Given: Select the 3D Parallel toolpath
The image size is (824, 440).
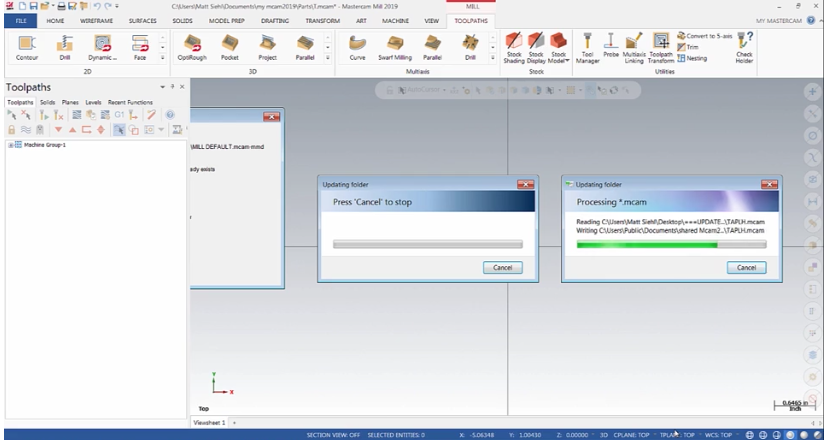Looking at the screenshot, I should click(305, 47).
